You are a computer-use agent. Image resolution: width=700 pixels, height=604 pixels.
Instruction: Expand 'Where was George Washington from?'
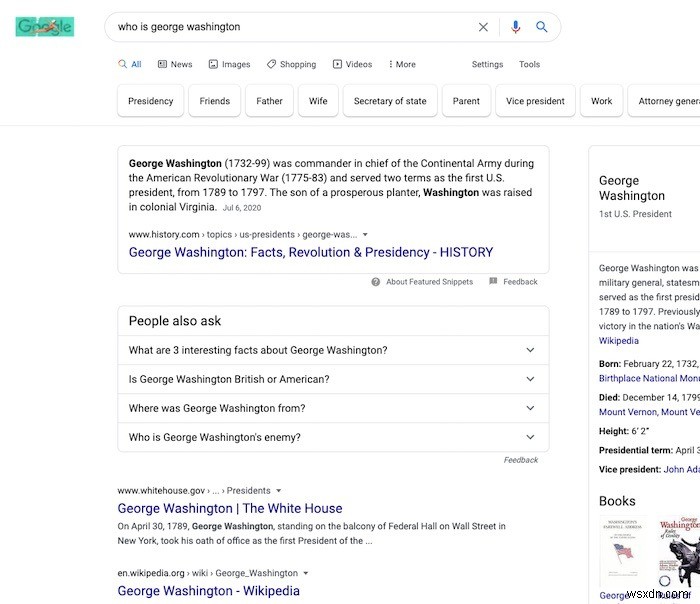(333, 408)
